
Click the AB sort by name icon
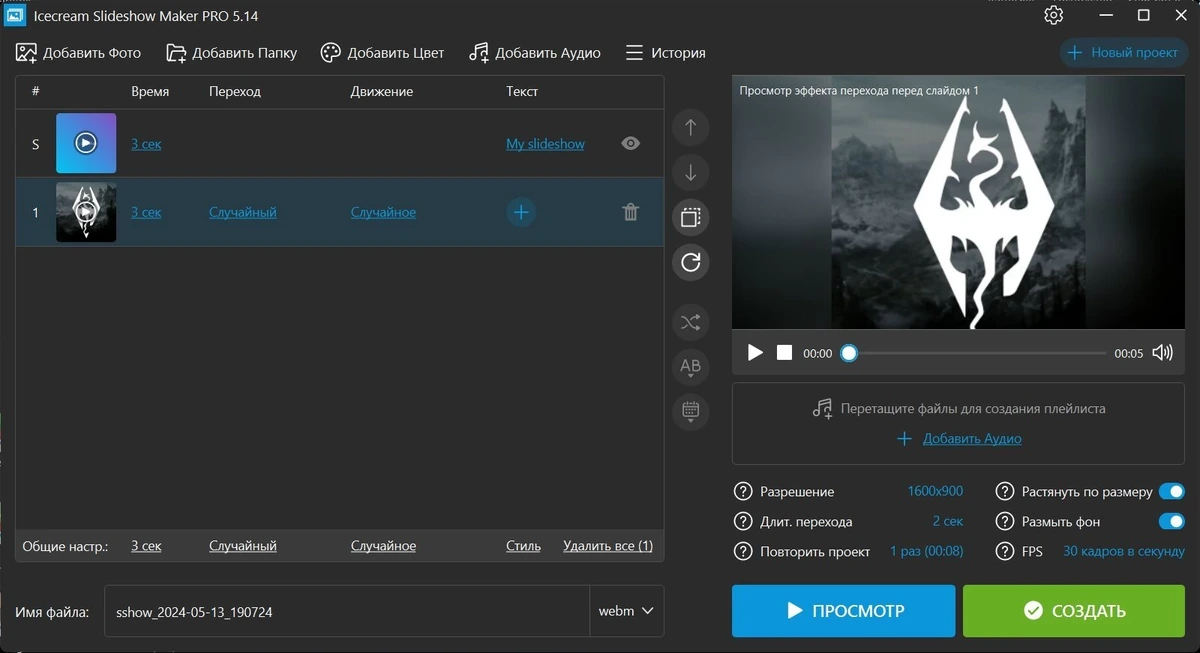coord(690,367)
